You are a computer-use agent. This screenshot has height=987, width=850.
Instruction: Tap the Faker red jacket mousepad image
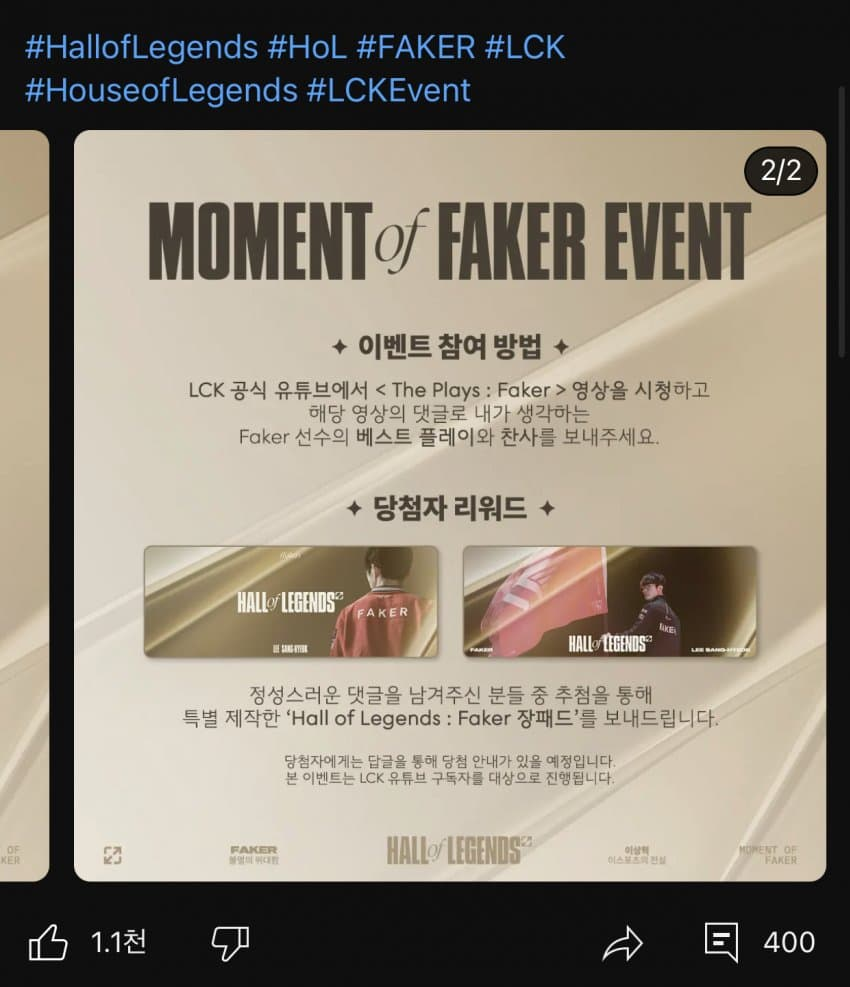[x=291, y=602]
